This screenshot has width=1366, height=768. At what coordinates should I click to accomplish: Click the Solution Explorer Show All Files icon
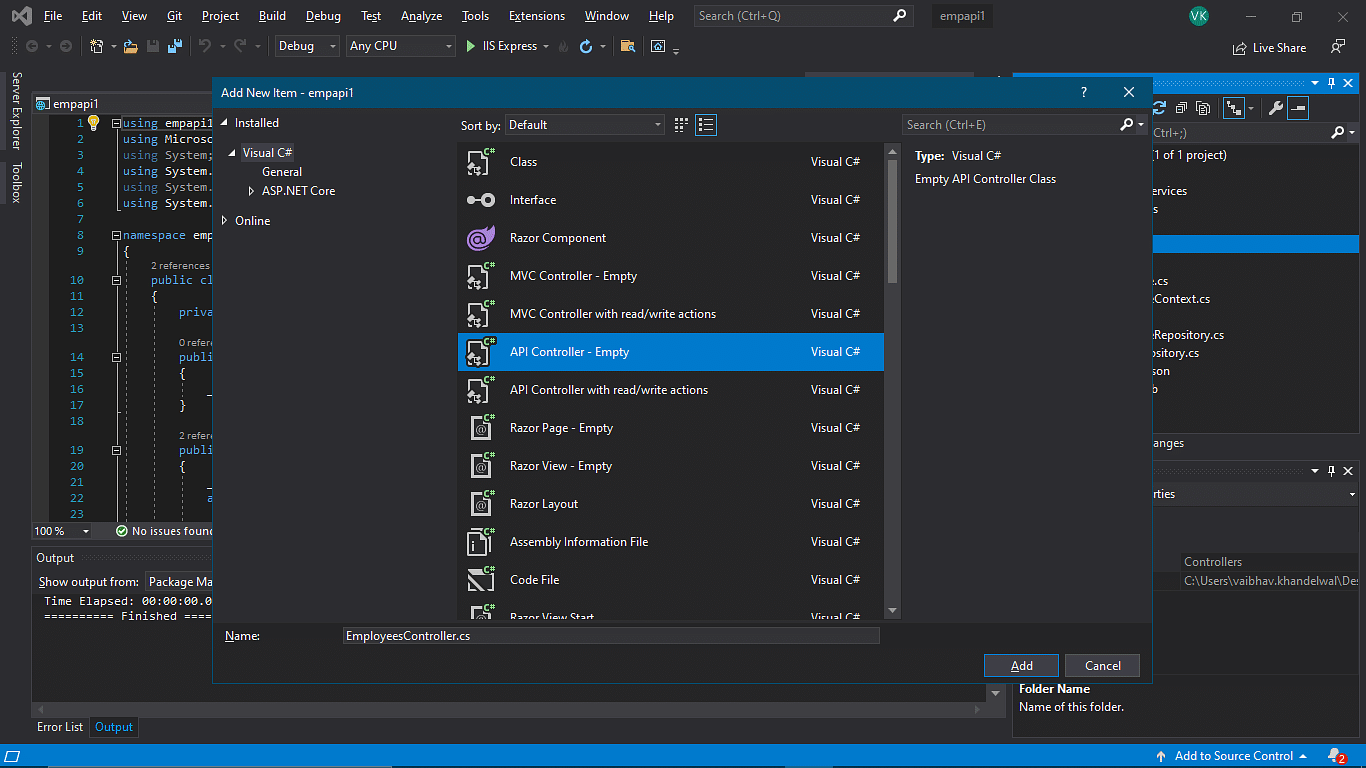tap(1203, 107)
